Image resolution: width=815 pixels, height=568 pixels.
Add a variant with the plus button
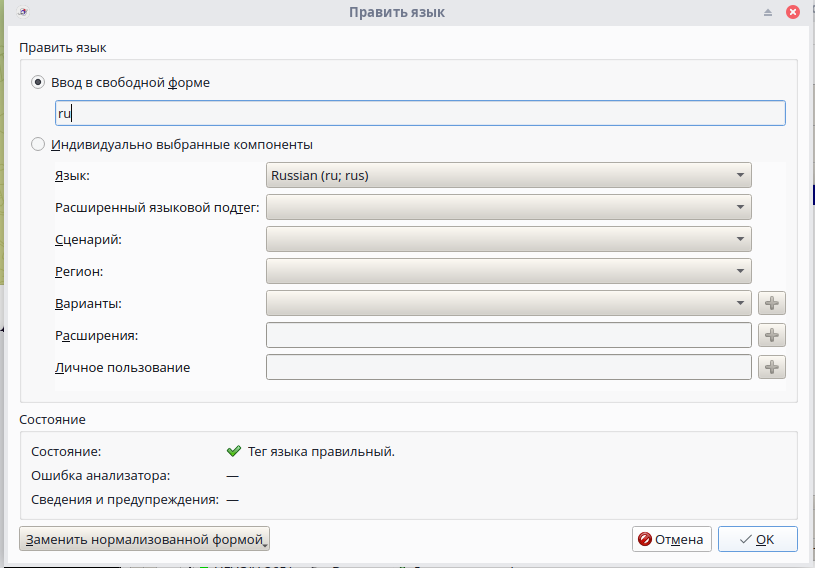pos(772,303)
